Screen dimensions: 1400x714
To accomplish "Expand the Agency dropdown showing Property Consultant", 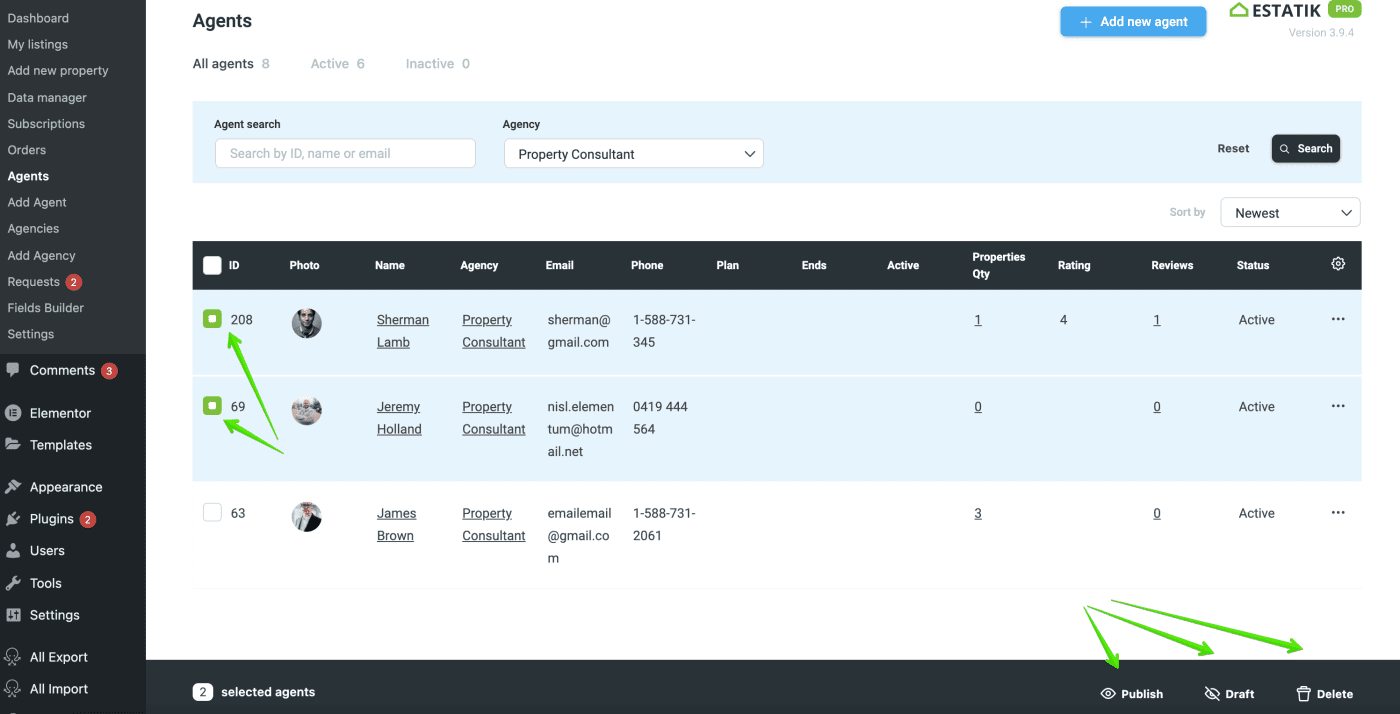I will 633,154.
